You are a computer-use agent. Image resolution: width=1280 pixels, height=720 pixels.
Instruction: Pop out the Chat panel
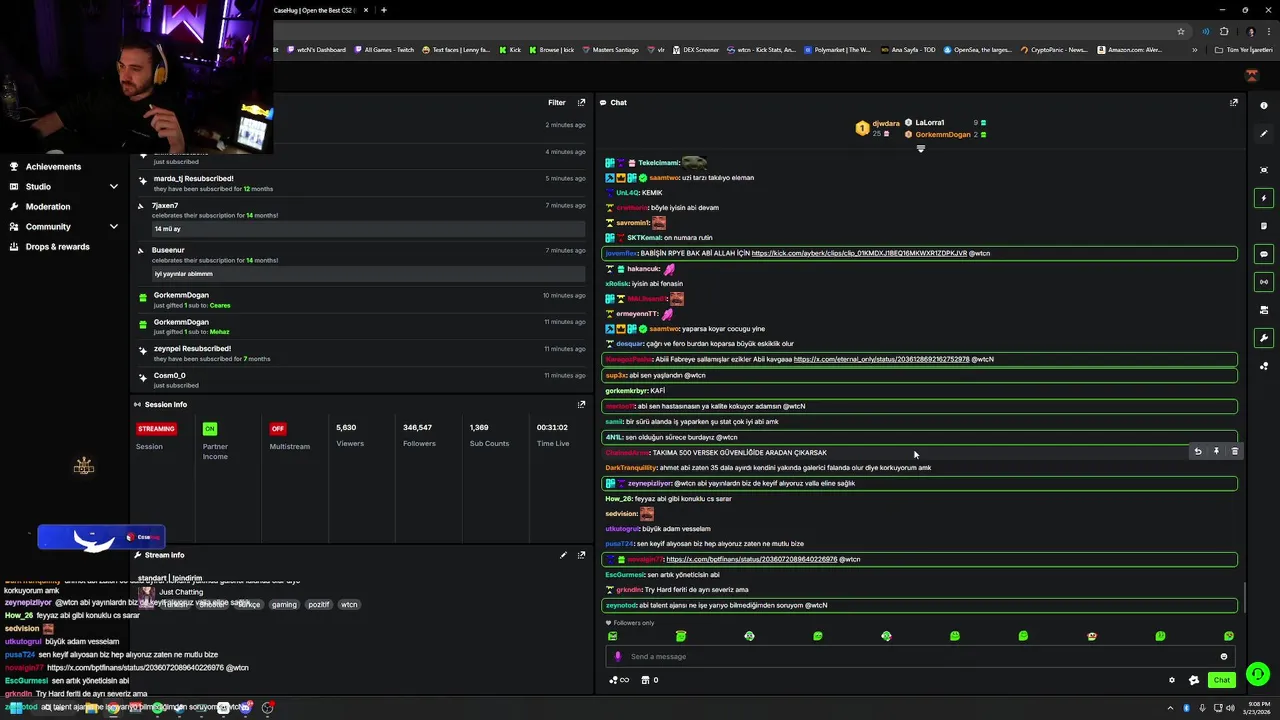coord(1233,102)
